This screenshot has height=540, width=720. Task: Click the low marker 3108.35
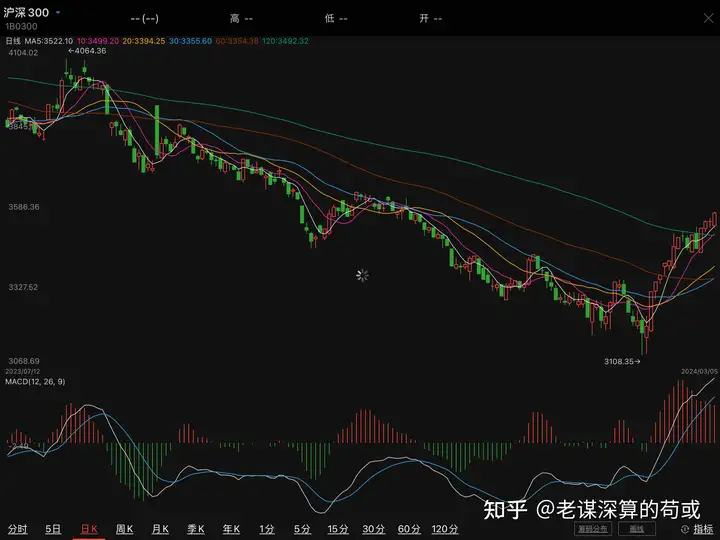pyautogui.click(x=622, y=361)
